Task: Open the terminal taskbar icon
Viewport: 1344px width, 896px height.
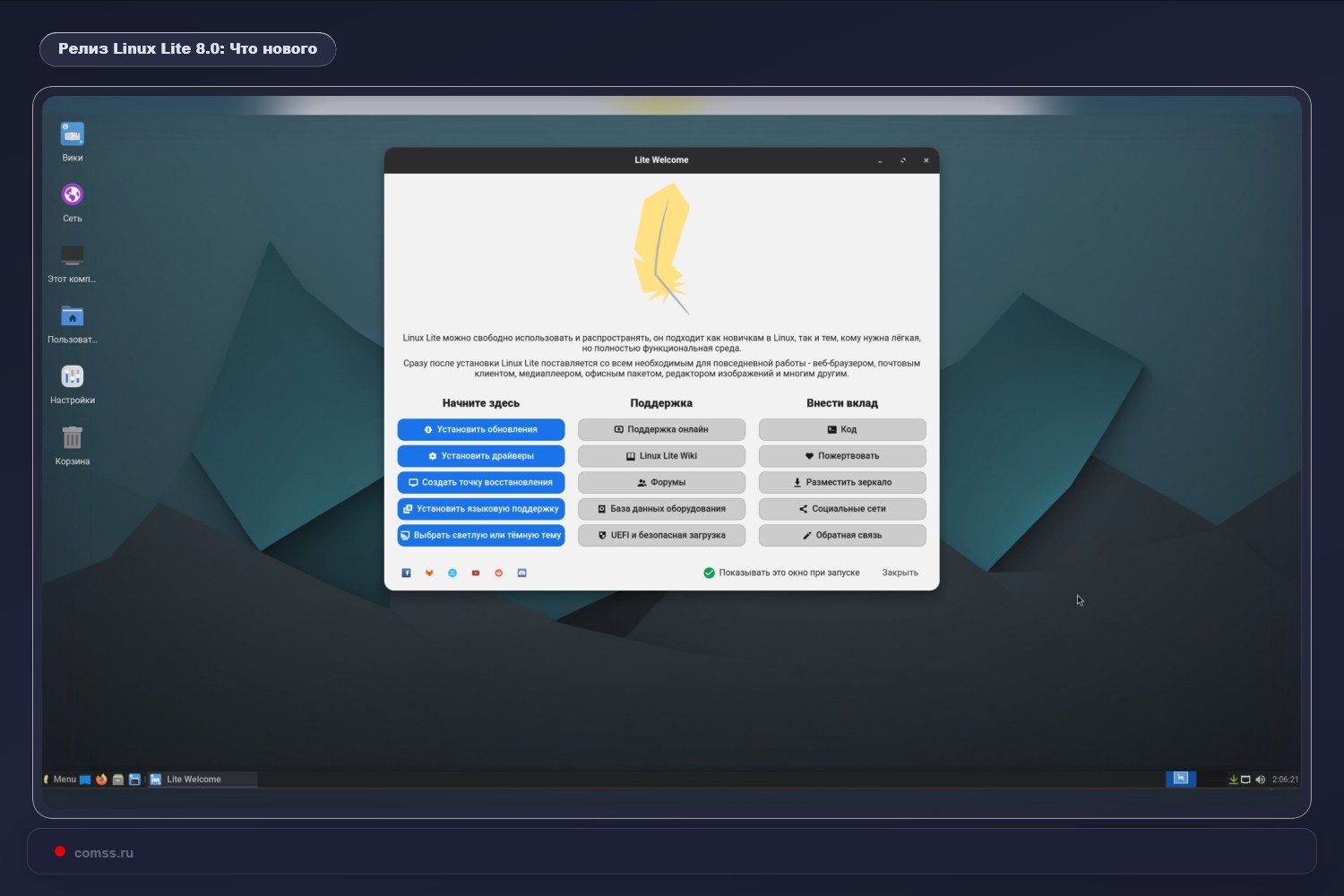Action: pyautogui.click(x=134, y=780)
